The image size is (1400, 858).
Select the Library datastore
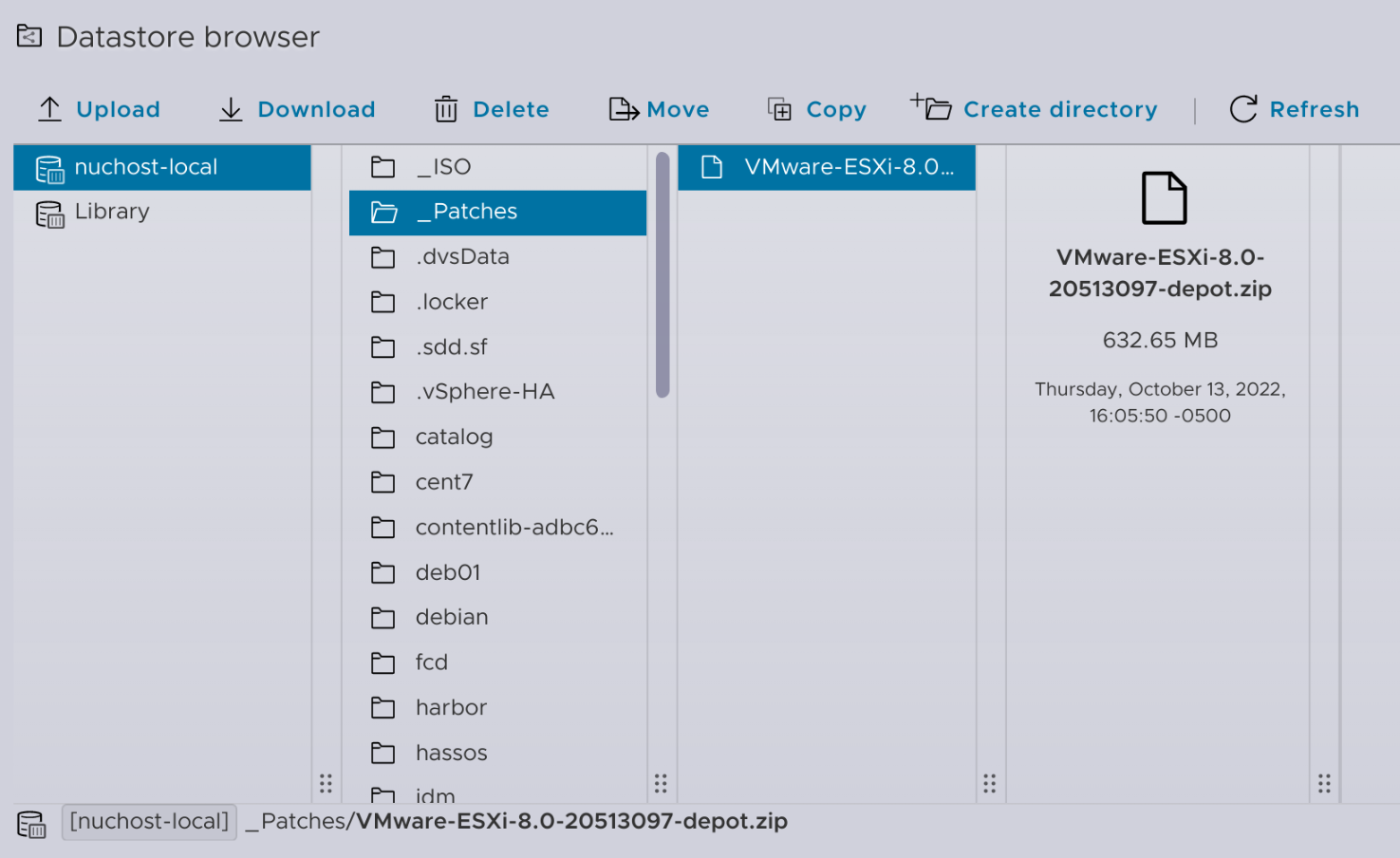(162, 212)
